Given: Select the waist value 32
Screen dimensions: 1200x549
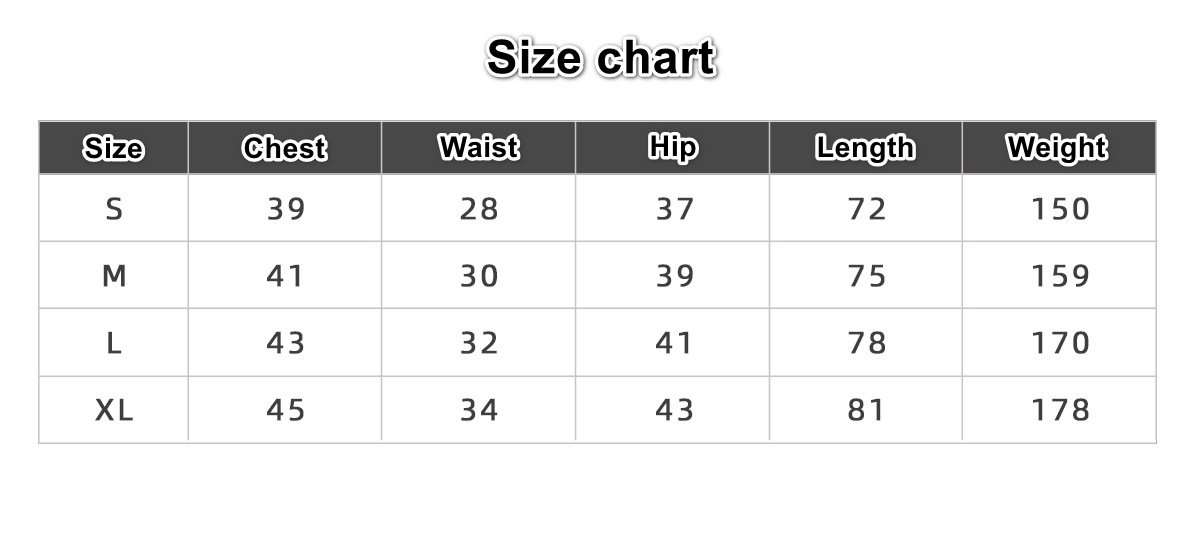Looking at the screenshot, I should point(479,343).
